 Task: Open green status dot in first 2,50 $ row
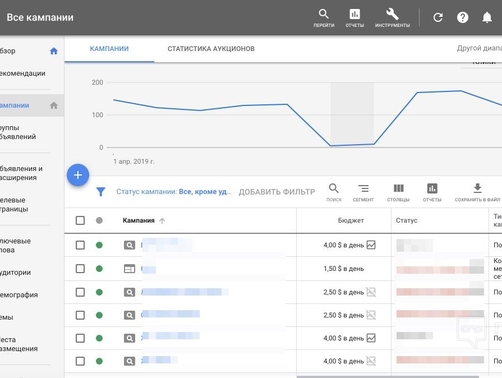99,292
